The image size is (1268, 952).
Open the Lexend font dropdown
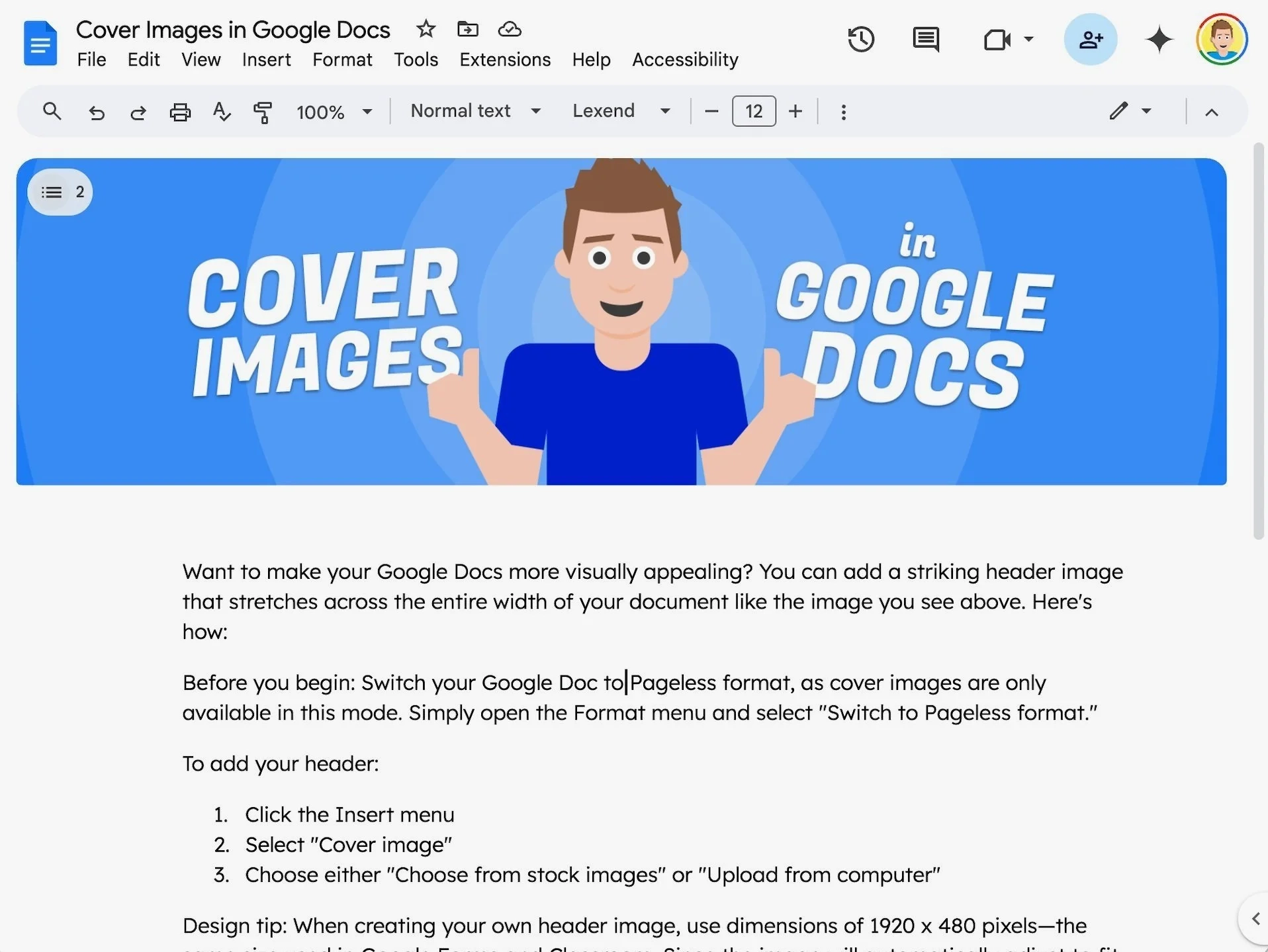click(621, 110)
